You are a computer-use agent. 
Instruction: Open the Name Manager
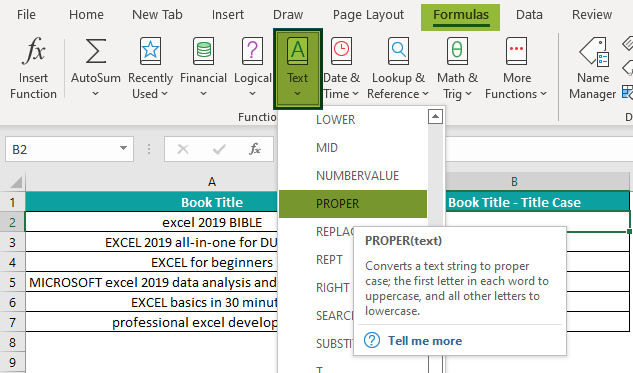coord(593,68)
